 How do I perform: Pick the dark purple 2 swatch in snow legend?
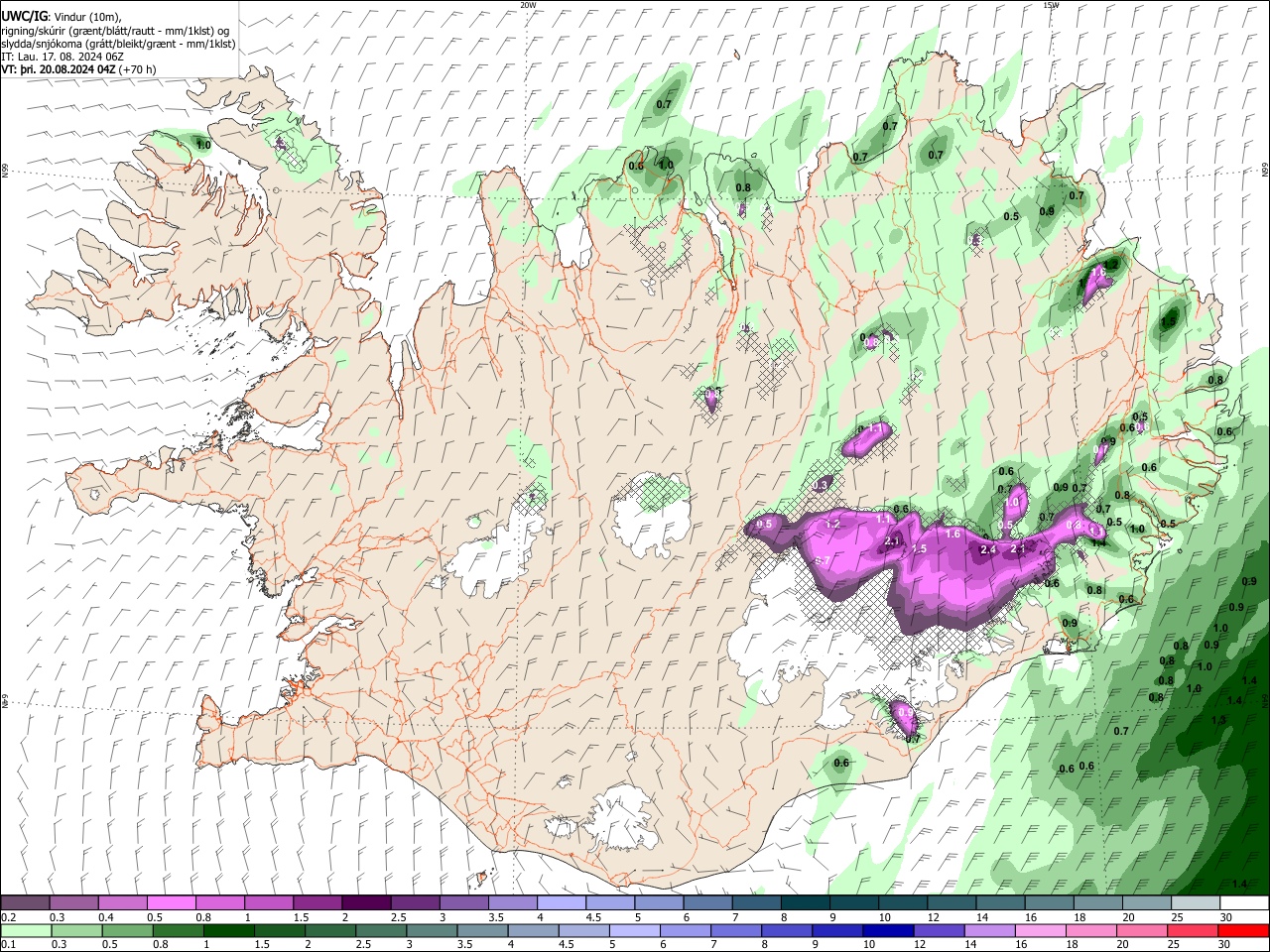[366, 902]
